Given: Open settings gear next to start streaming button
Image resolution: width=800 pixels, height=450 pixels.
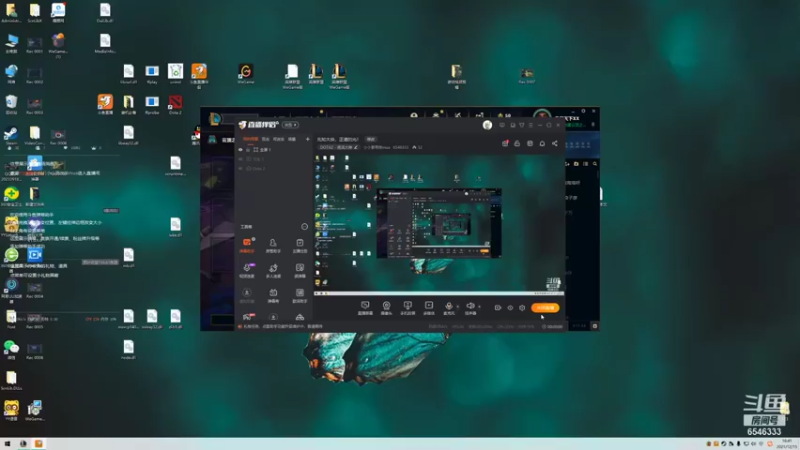Looking at the screenshot, I should (522, 308).
